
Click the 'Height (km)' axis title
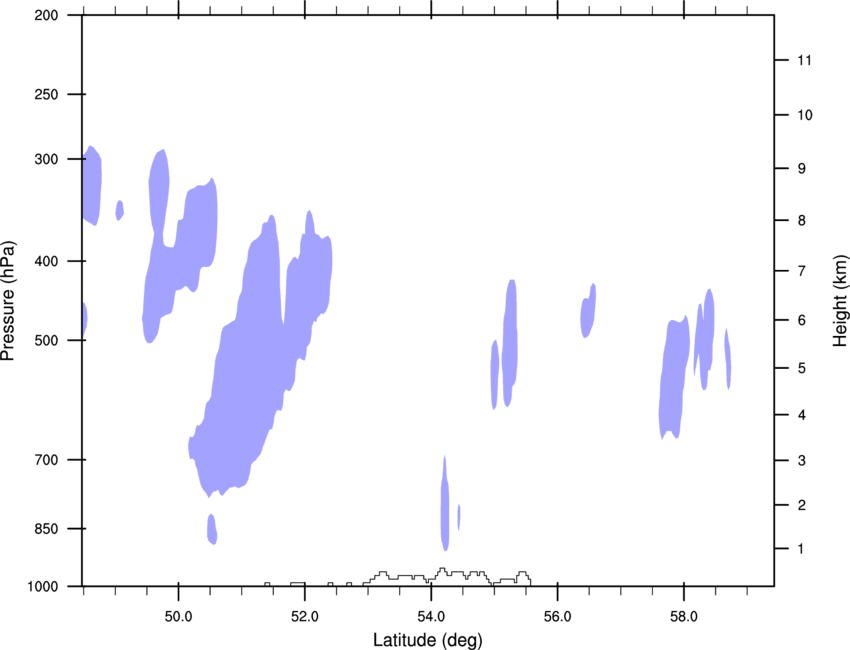840,301
